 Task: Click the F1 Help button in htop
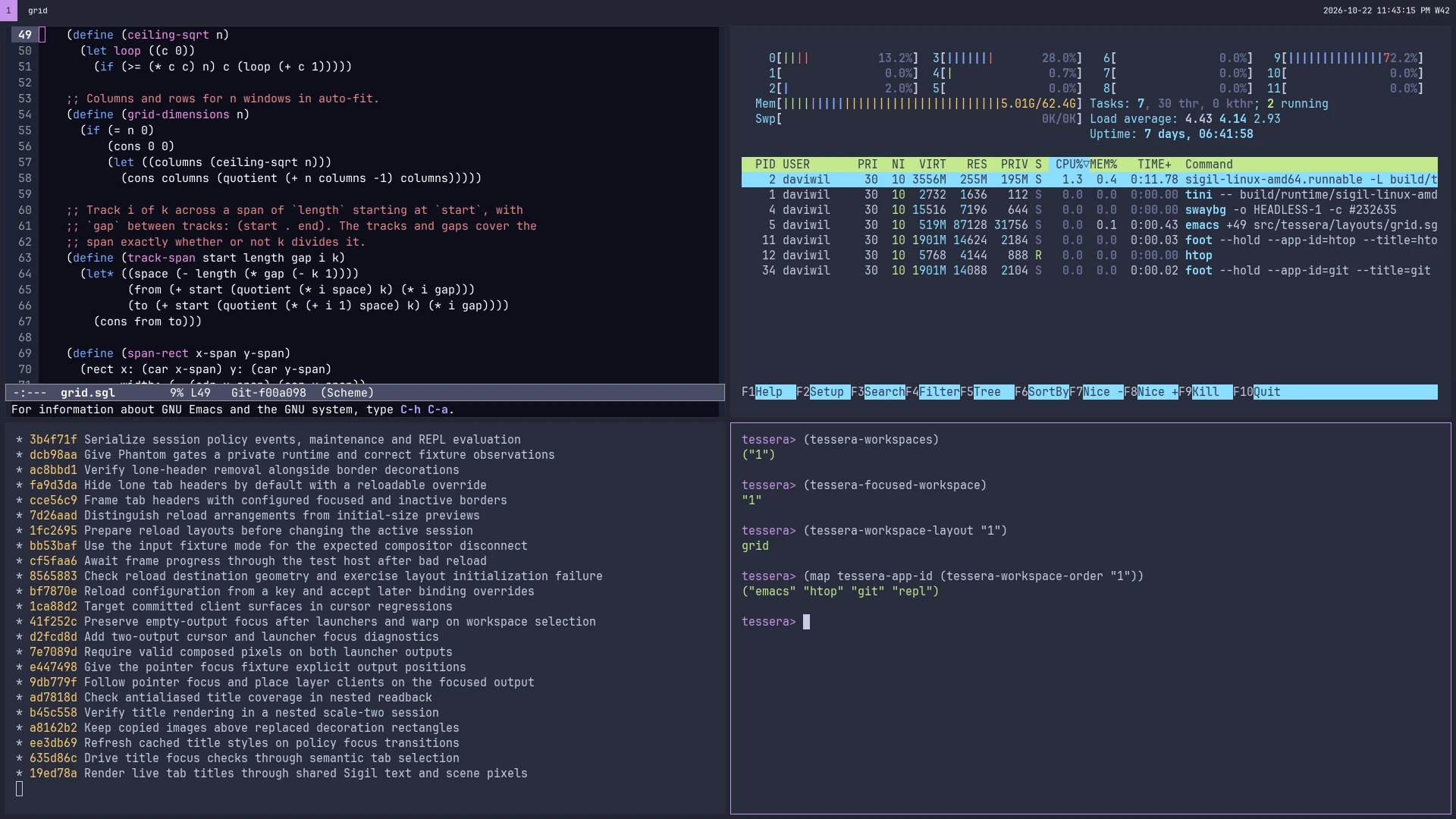coord(768,392)
